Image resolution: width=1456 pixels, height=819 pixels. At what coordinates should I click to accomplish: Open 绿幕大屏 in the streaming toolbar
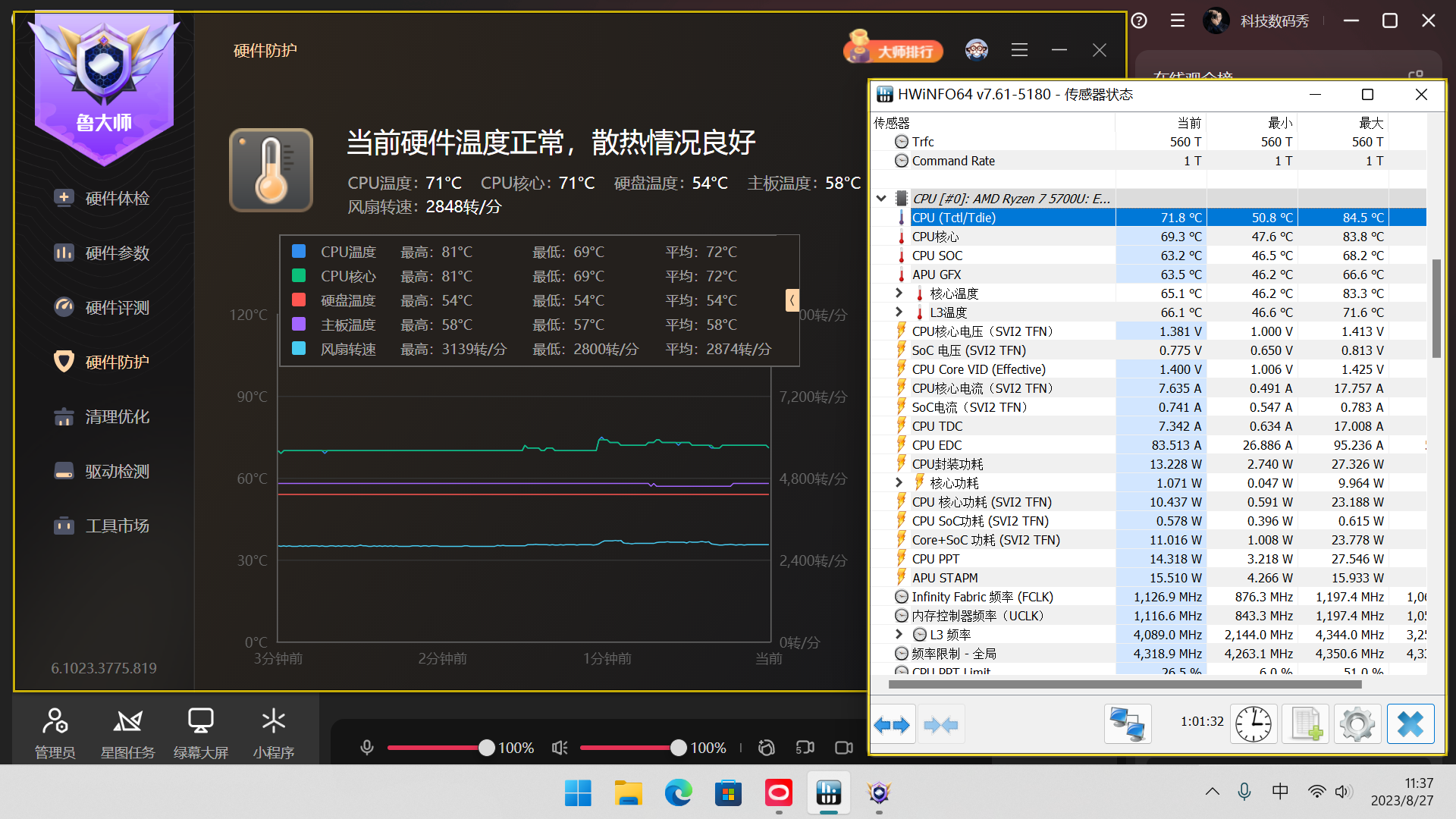(200, 733)
